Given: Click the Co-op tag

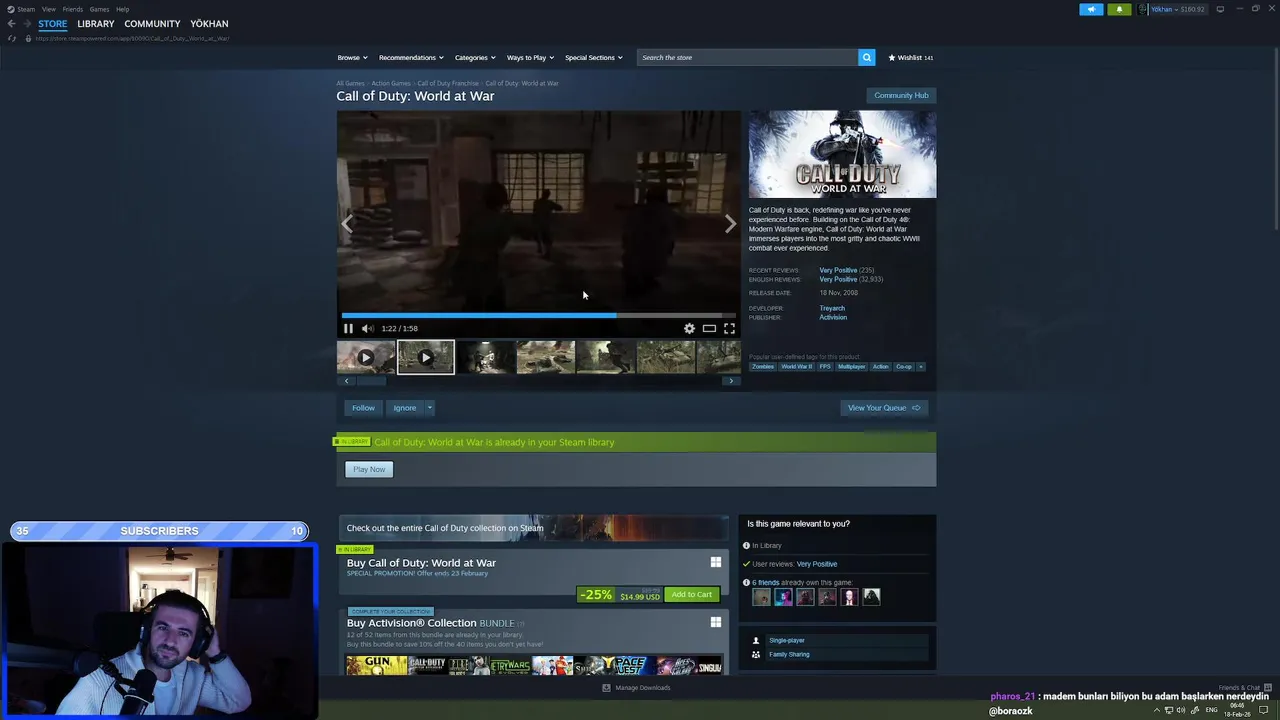Looking at the screenshot, I should coord(904,366).
